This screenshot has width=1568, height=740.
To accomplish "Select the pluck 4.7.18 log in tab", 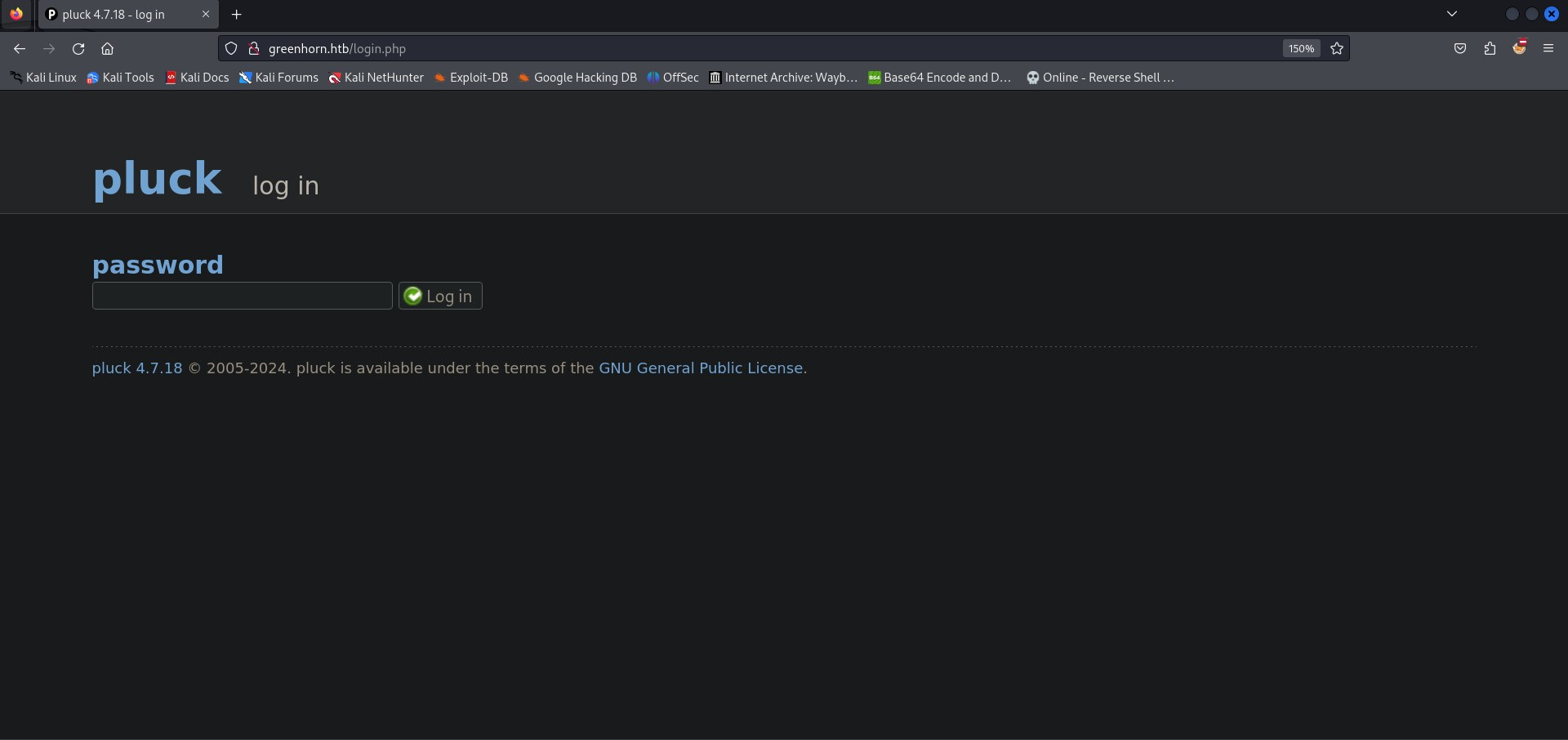I will coord(114,15).
